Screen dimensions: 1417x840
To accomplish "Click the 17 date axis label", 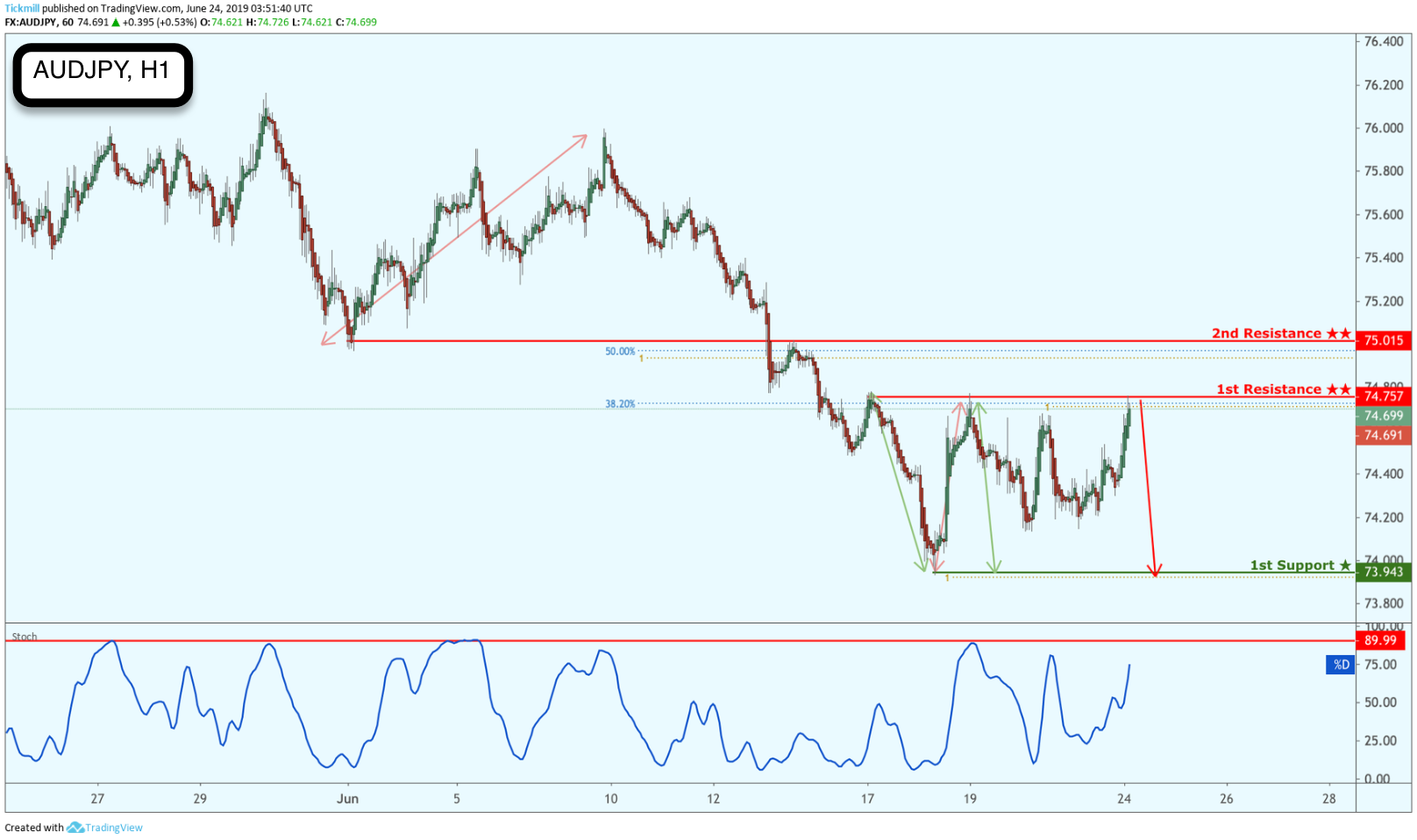I will click(867, 799).
